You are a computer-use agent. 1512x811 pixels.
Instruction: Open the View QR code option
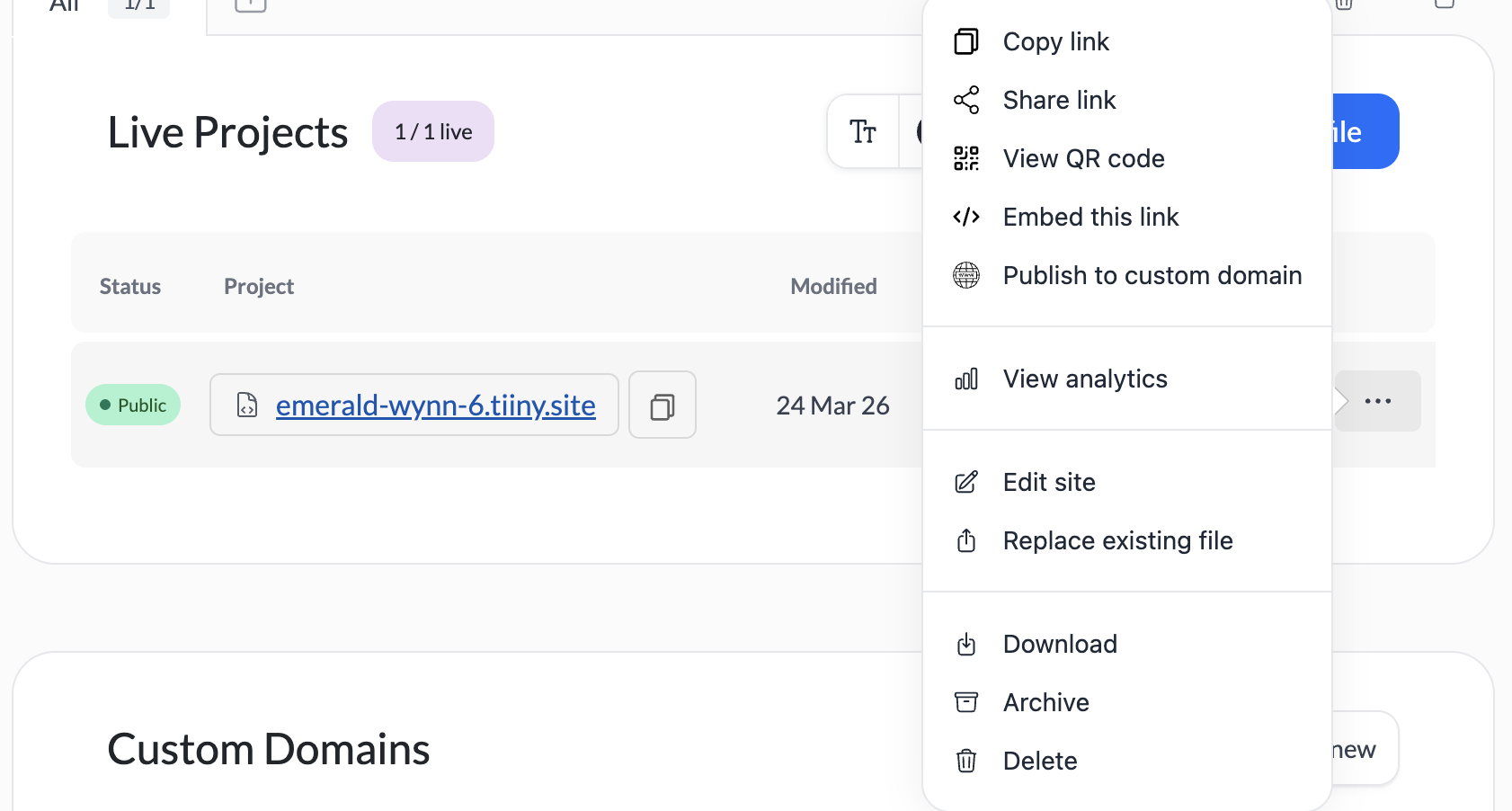coord(1082,158)
